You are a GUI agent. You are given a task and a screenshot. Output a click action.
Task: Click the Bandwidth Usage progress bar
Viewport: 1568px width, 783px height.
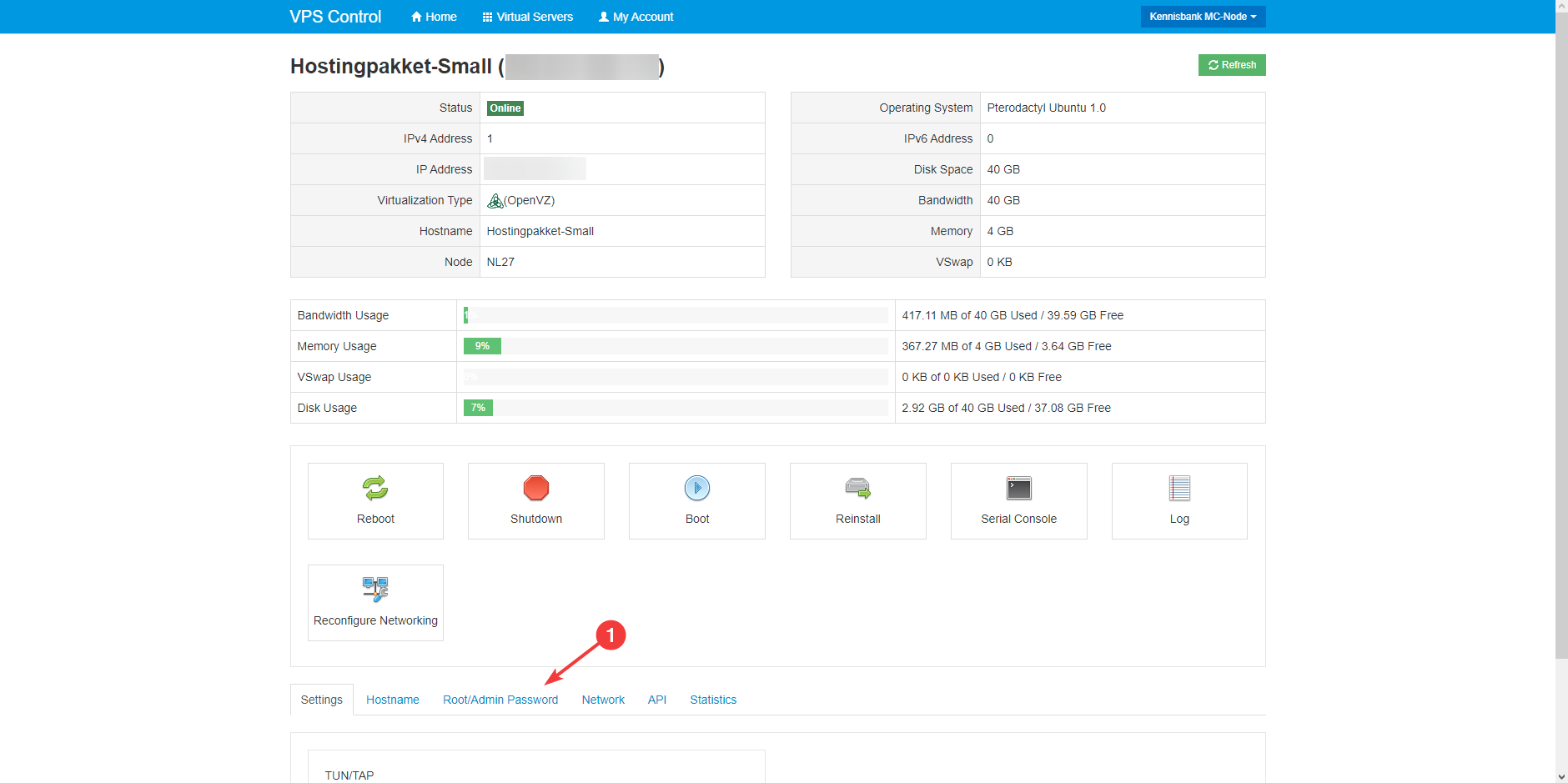pos(676,315)
